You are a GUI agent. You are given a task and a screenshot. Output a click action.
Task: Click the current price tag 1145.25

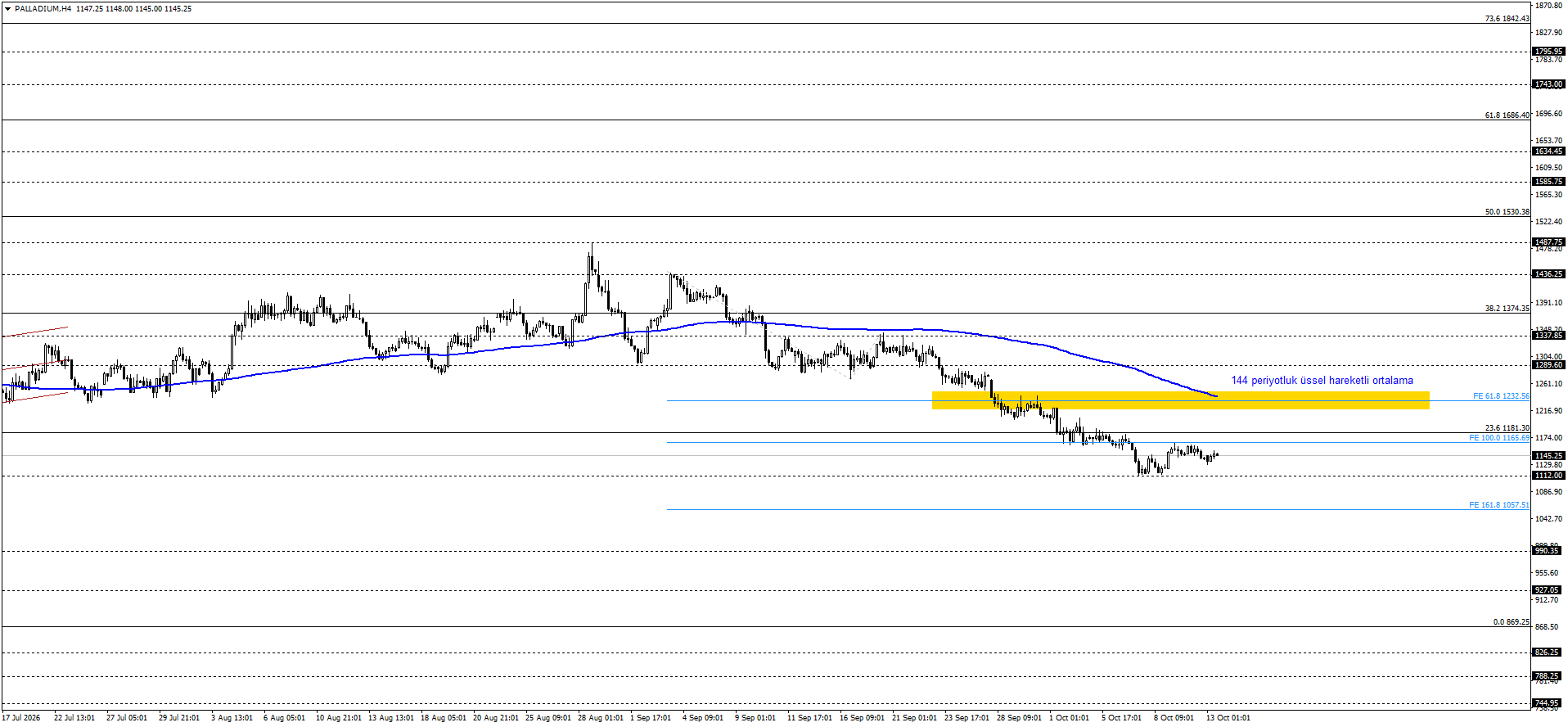1548,456
